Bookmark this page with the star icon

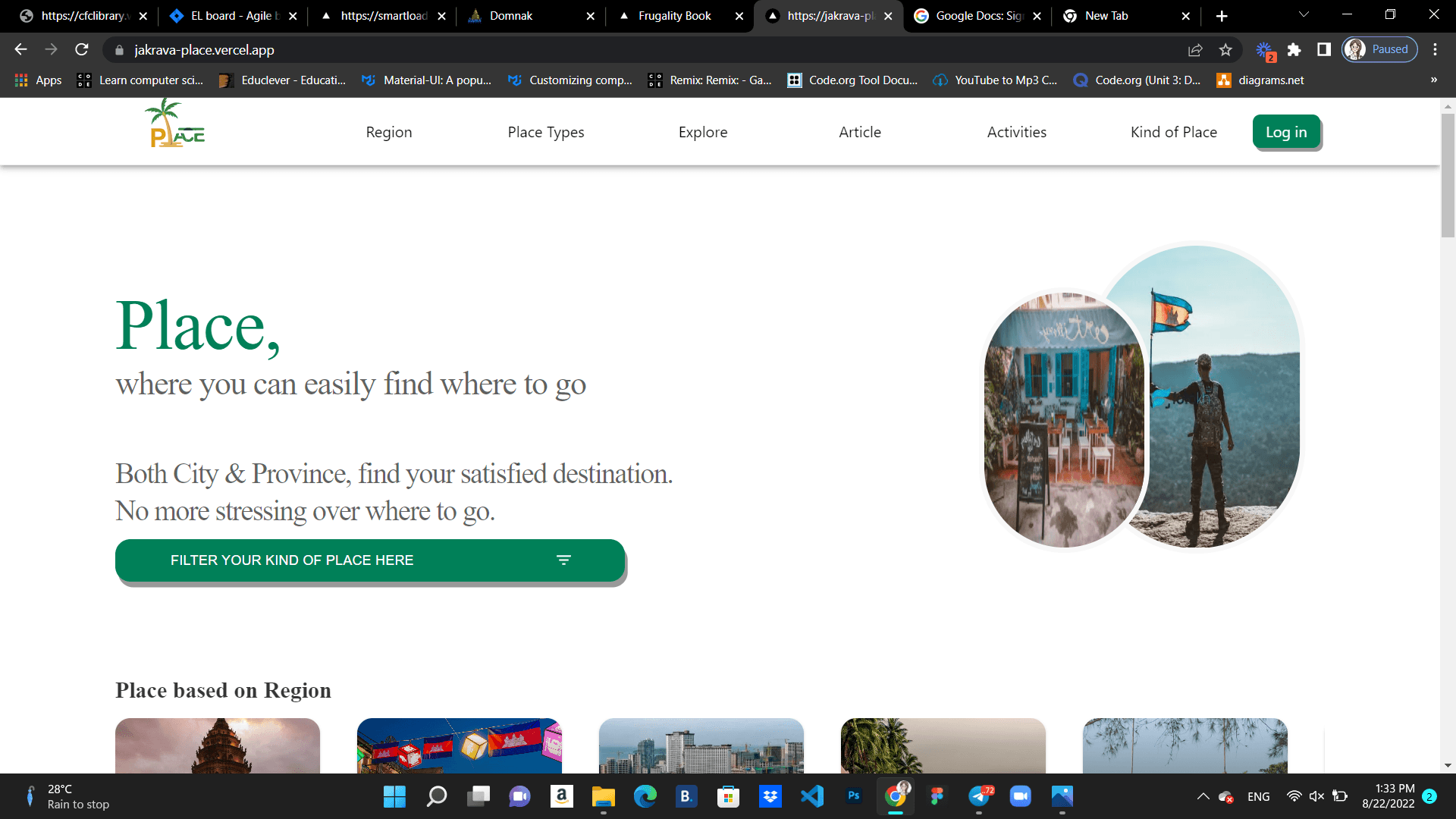pyautogui.click(x=1225, y=49)
